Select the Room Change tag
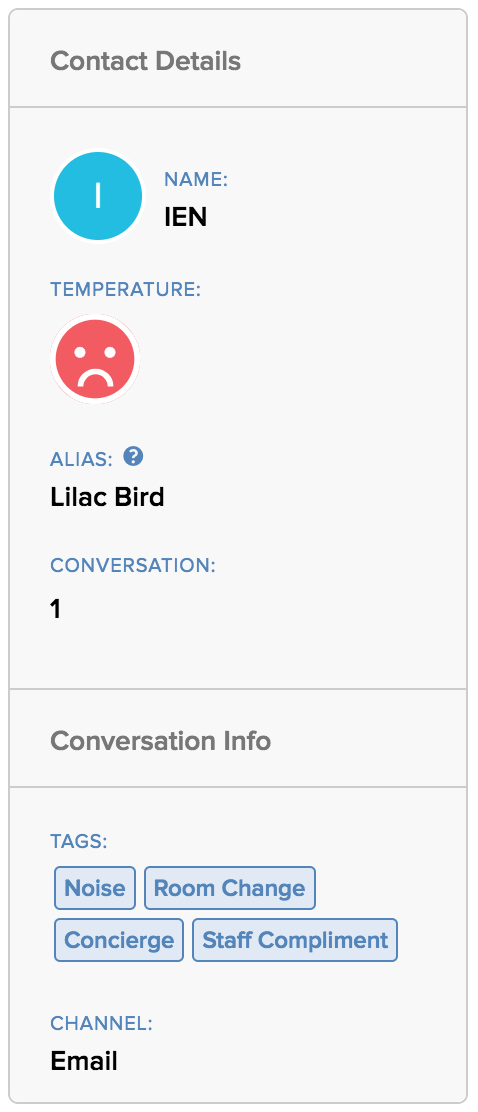The width and height of the screenshot is (478, 1112). coord(230,888)
